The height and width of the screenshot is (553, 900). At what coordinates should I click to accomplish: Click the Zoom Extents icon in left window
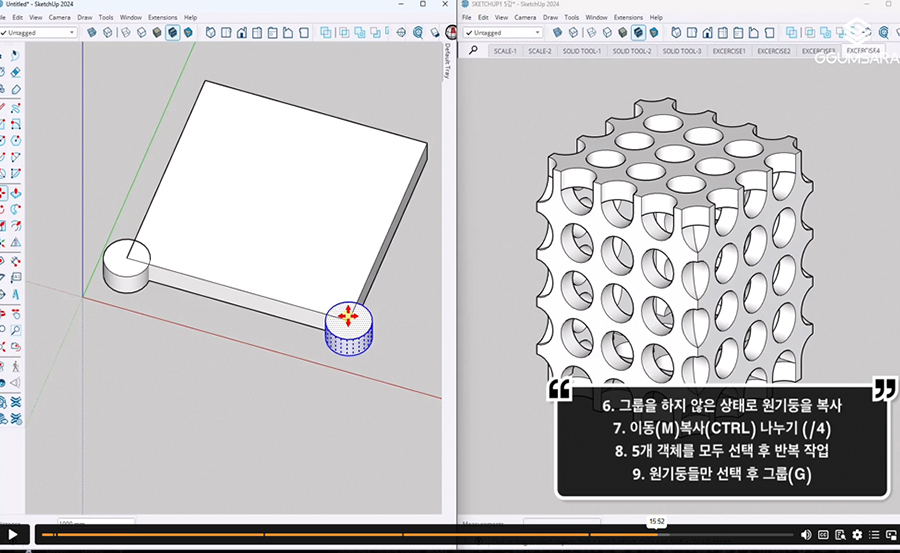tap(417, 32)
